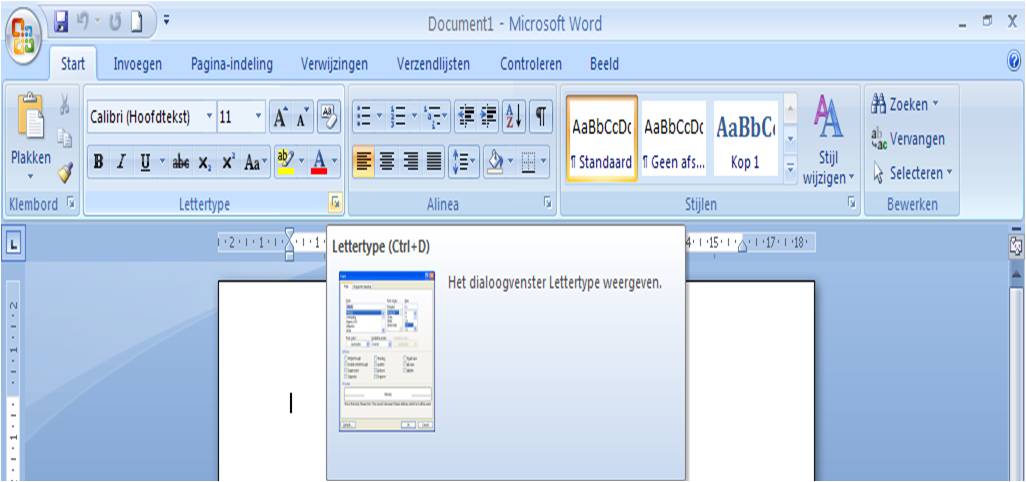
Task: Open the Alinea dialog launcher
Action: coord(548,203)
